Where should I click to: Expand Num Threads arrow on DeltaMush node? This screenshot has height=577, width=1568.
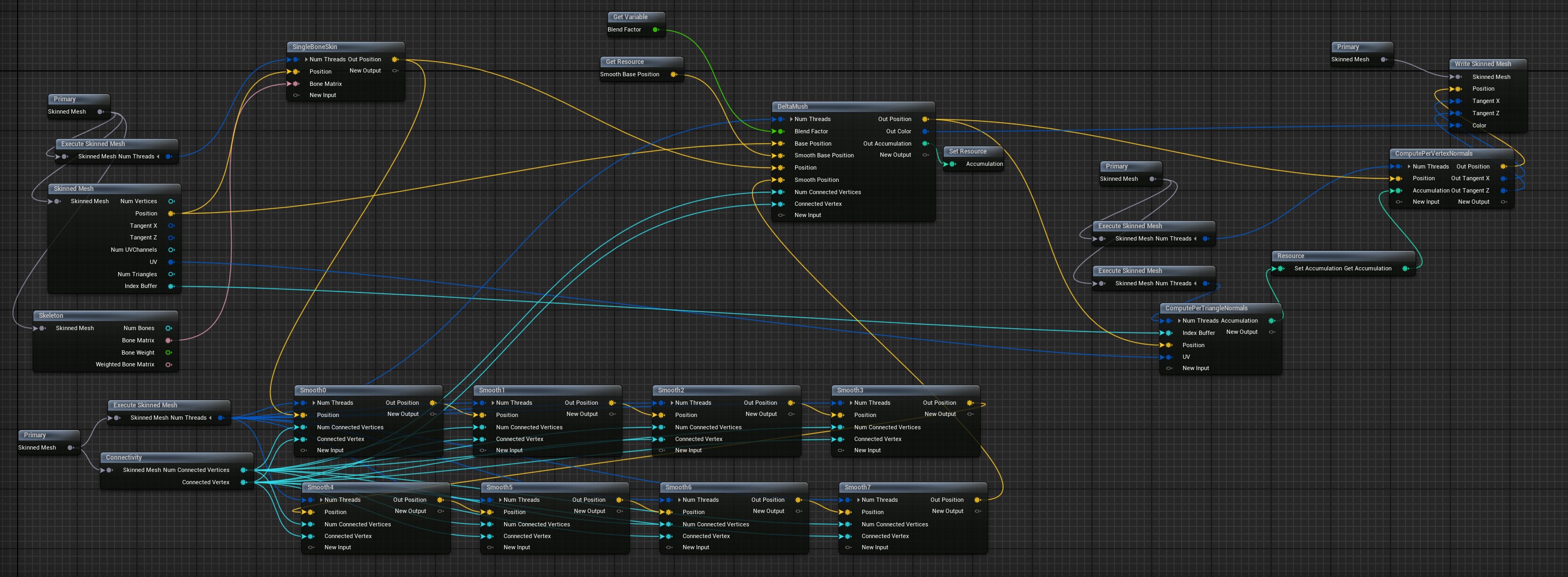(x=791, y=119)
